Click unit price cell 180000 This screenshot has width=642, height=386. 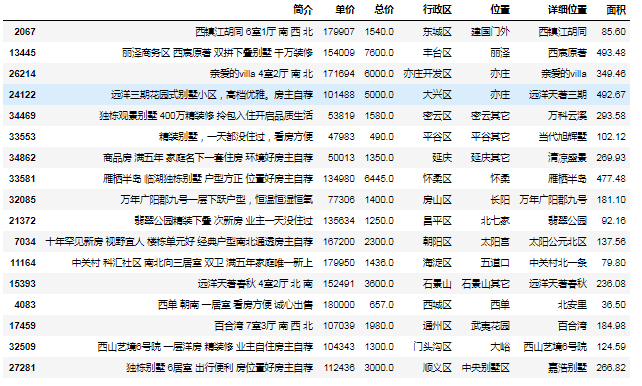click(x=339, y=305)
